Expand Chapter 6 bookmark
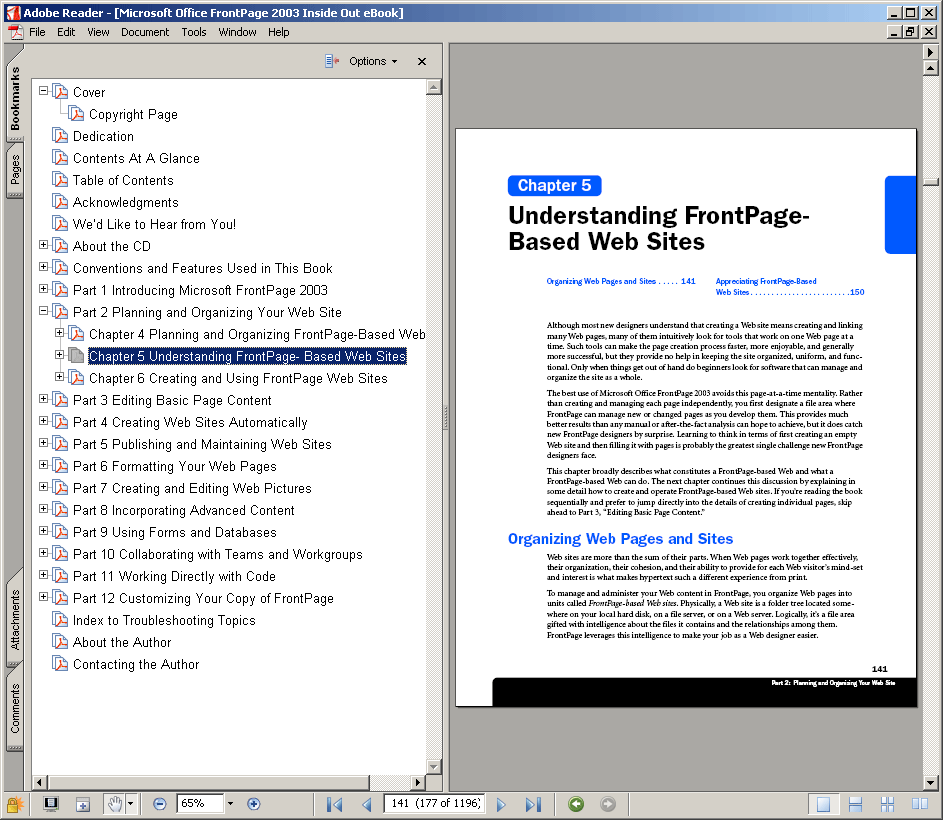 [x=60, y=377]
